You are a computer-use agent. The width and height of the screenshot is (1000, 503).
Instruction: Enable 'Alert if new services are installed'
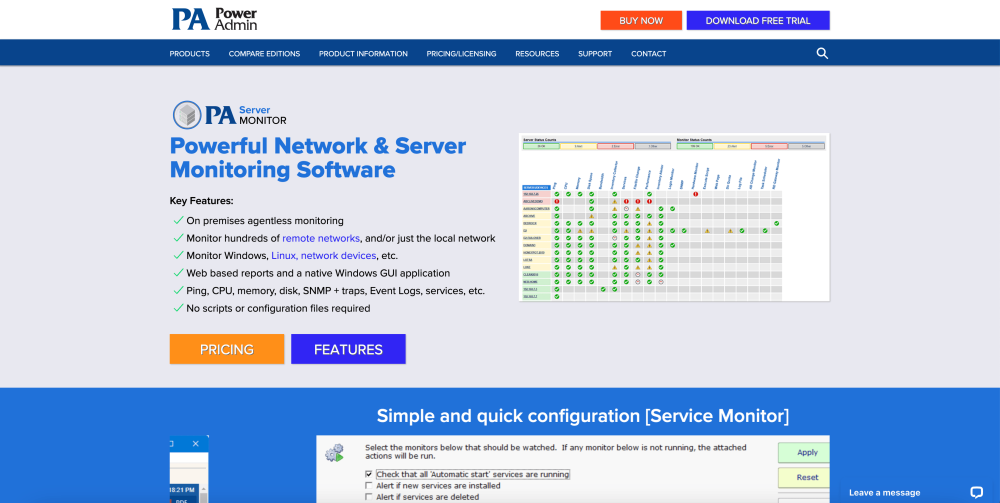(369, 486)
